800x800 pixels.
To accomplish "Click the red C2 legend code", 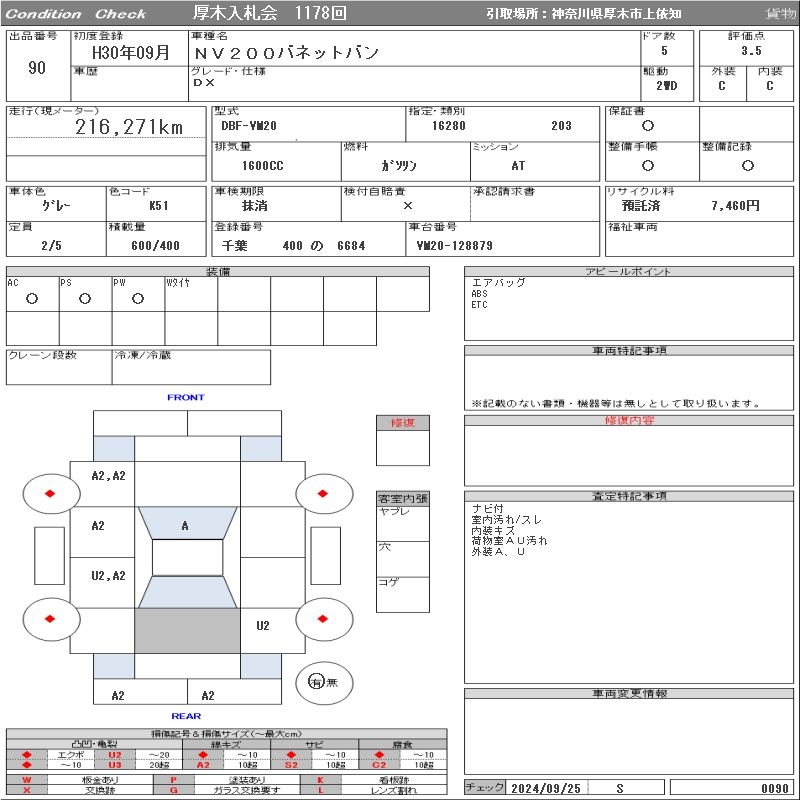I will [379, 765].
